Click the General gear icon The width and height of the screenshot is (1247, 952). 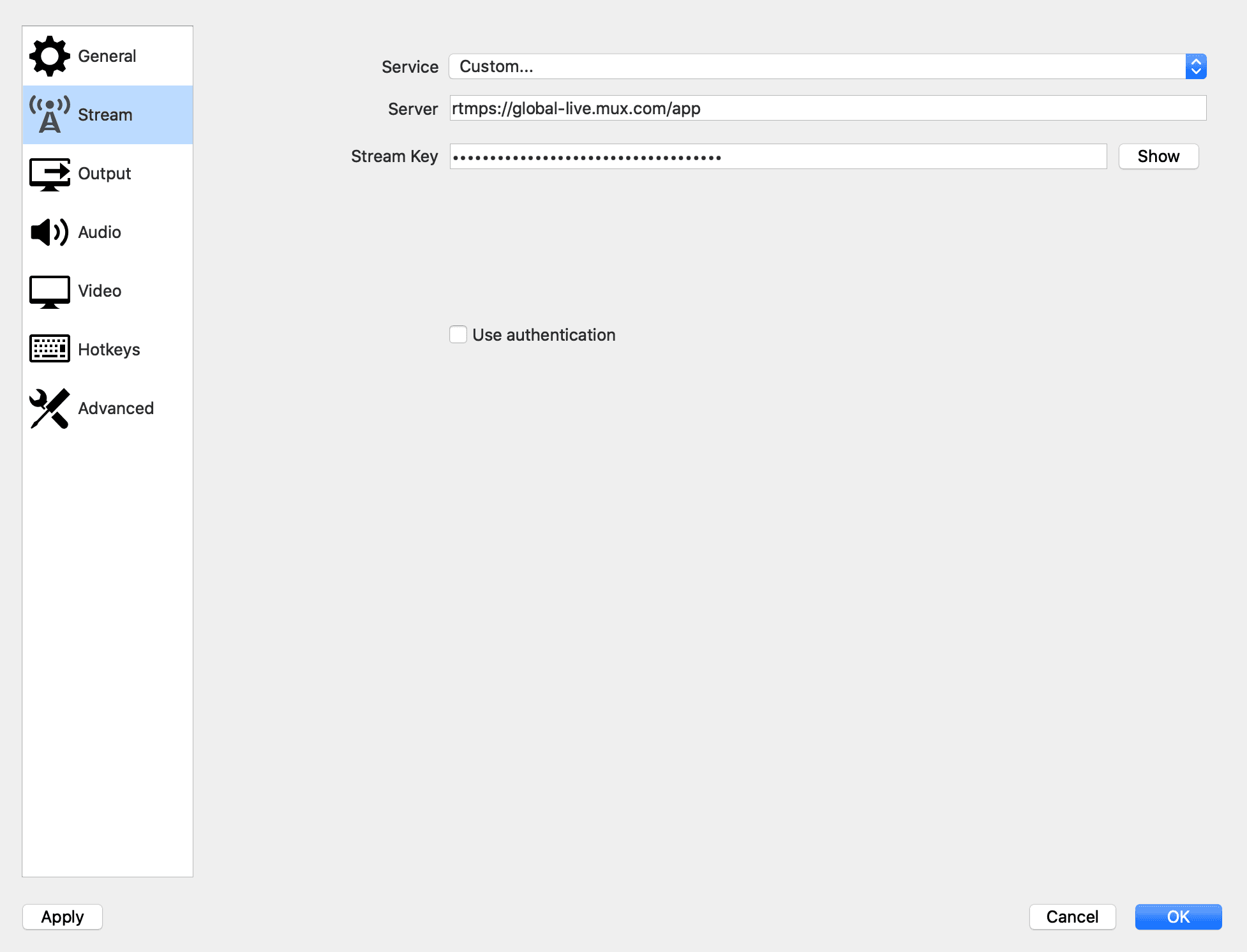[49, 56]
